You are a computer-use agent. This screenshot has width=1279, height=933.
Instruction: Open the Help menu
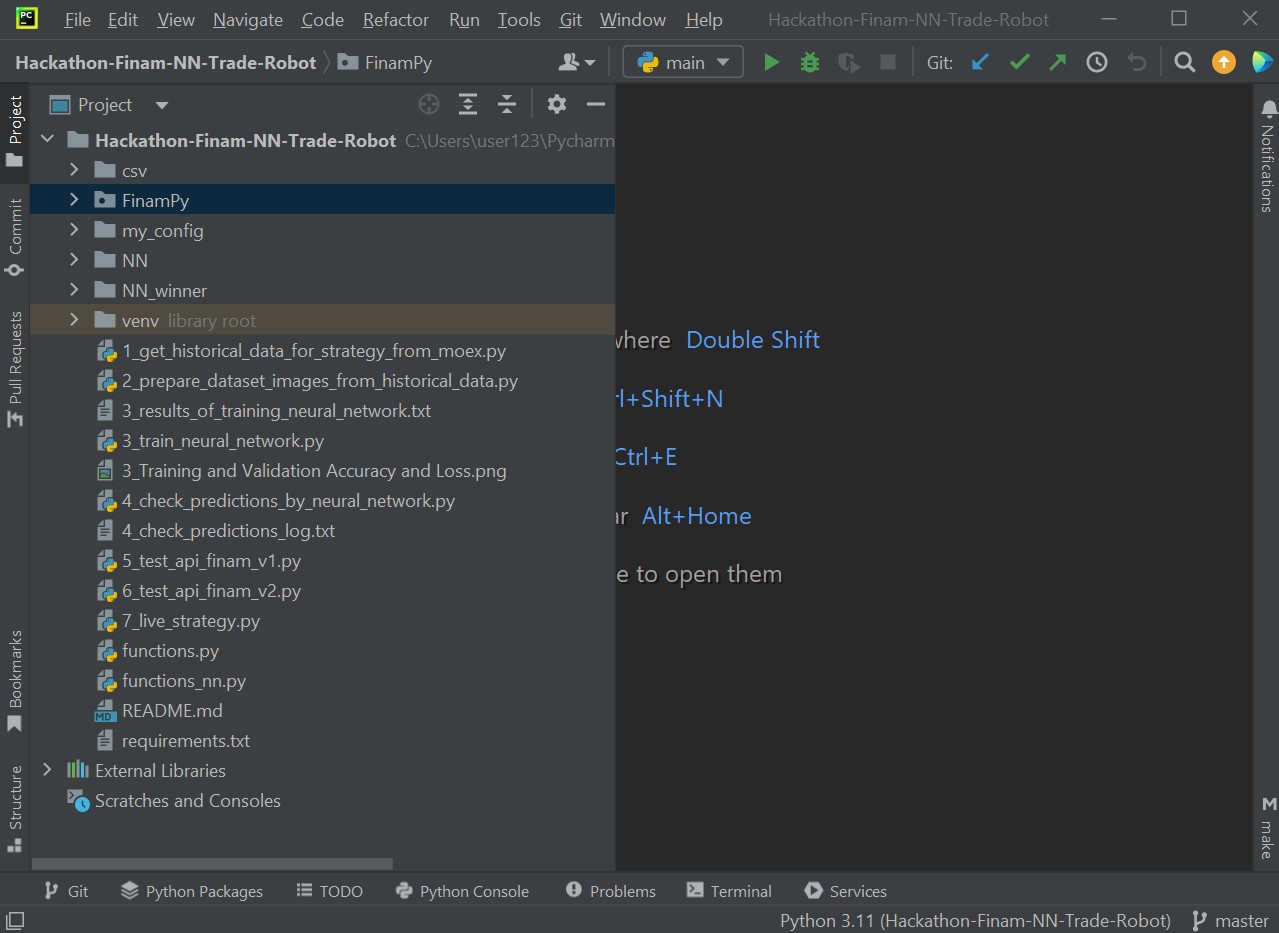[704, 20]
